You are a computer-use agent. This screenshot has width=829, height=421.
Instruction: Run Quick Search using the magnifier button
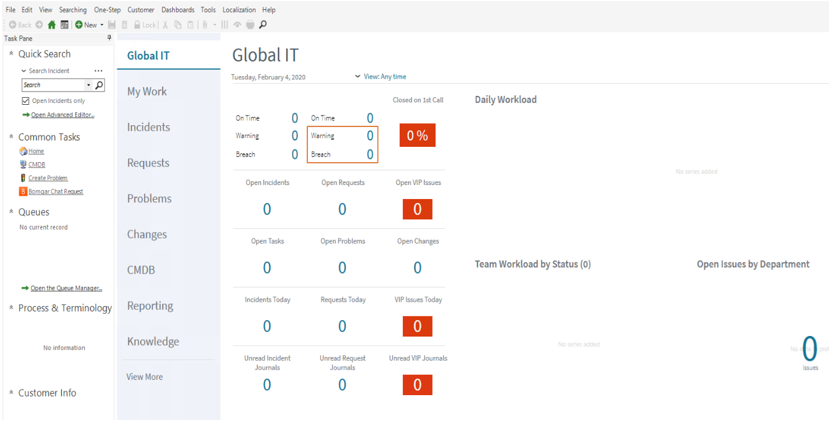point(99,86)
